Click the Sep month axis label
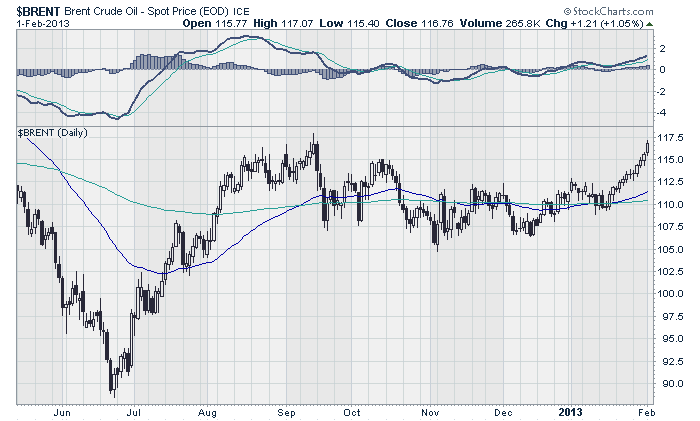 tap(286, 413)
